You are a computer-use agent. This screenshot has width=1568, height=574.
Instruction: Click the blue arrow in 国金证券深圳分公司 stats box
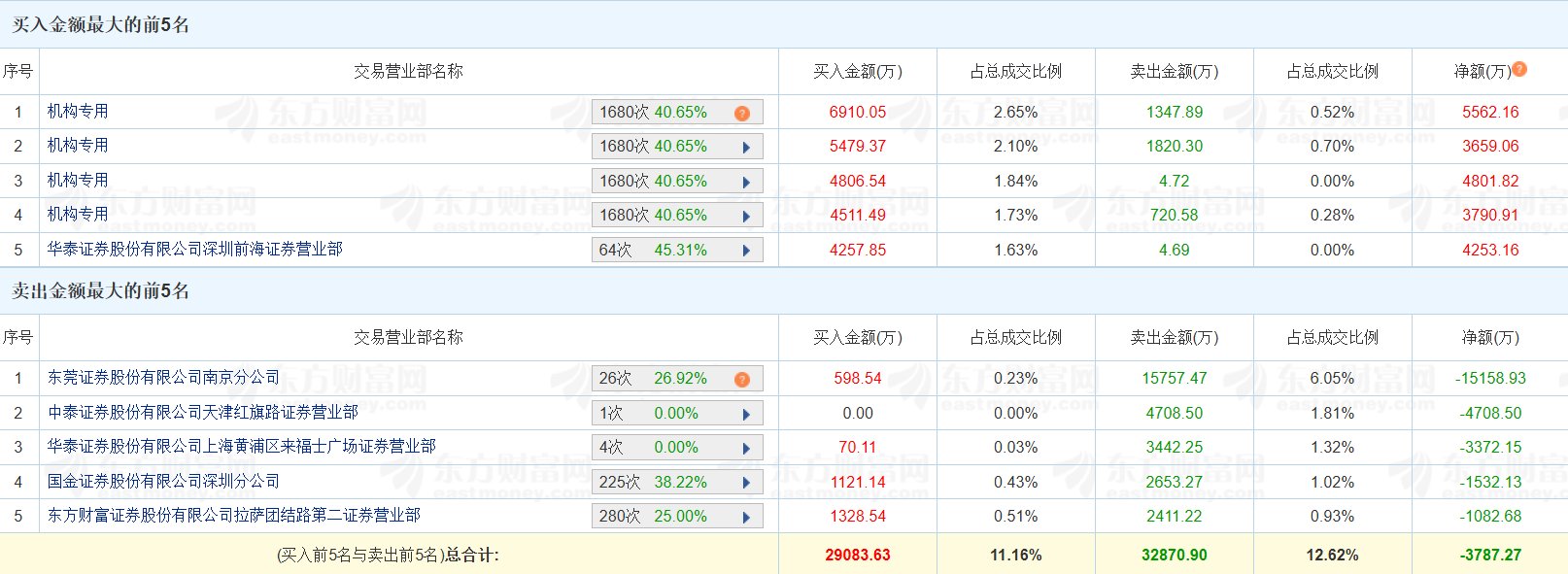coord(746,483)
